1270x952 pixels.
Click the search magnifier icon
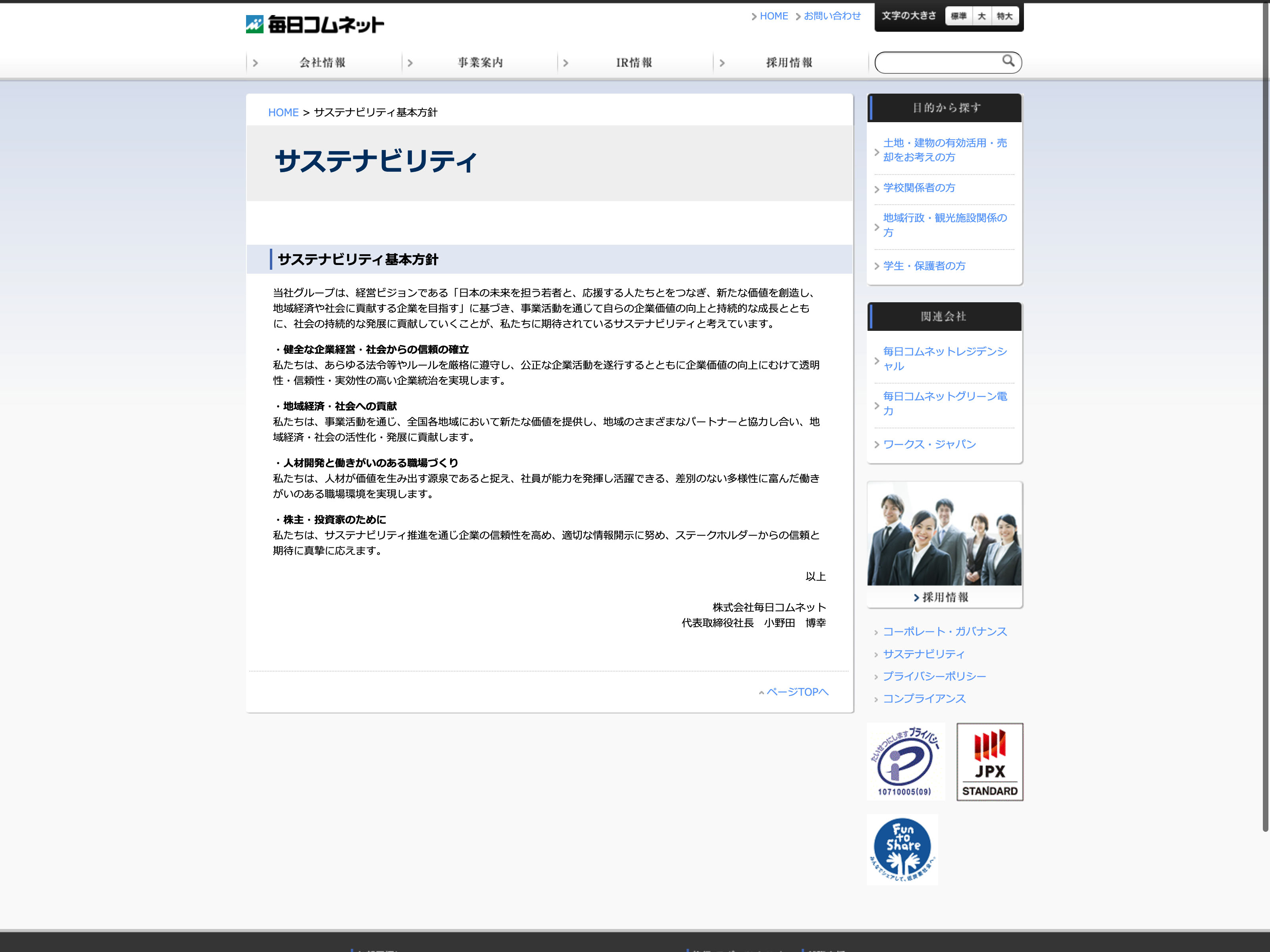[x=1008, y=61]
